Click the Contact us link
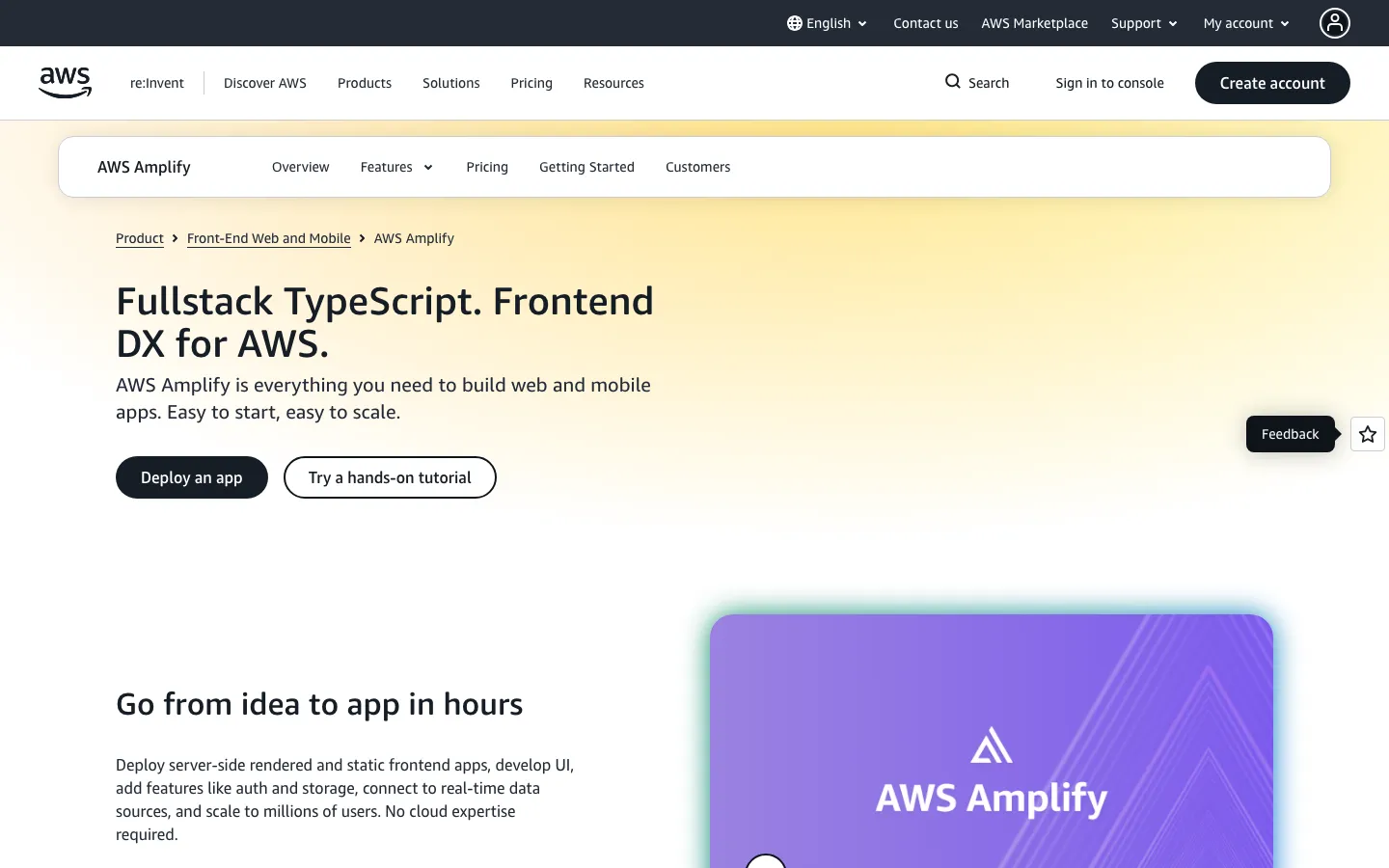This screenshot has height=868, width=1389. 926,23
